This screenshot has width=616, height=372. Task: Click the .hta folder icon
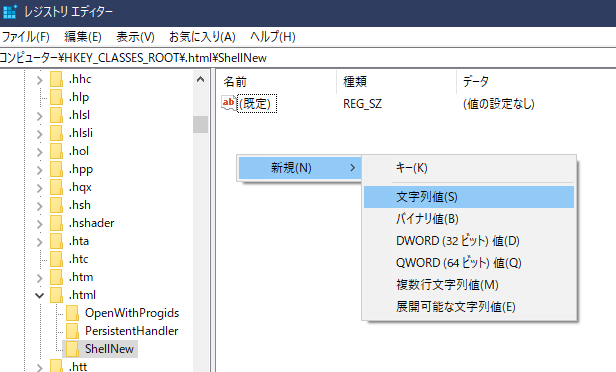click(x=57, y=241)
